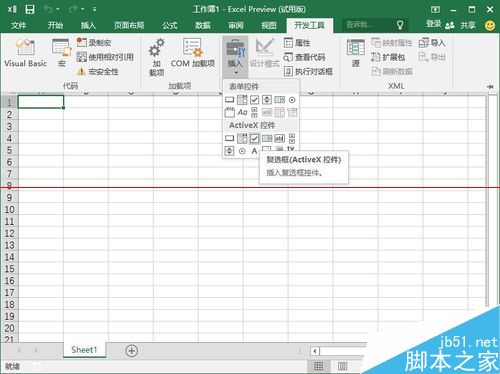Toggle 使用相对引用 relative references

tap(105, 57)
